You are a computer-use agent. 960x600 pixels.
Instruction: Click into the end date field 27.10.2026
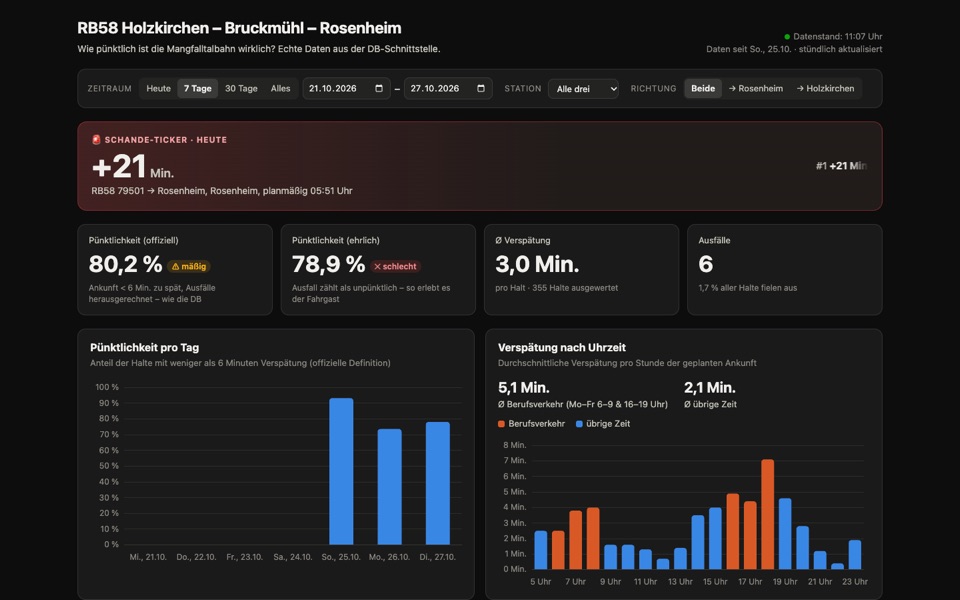pyautogui.click(x=448, y=88)
